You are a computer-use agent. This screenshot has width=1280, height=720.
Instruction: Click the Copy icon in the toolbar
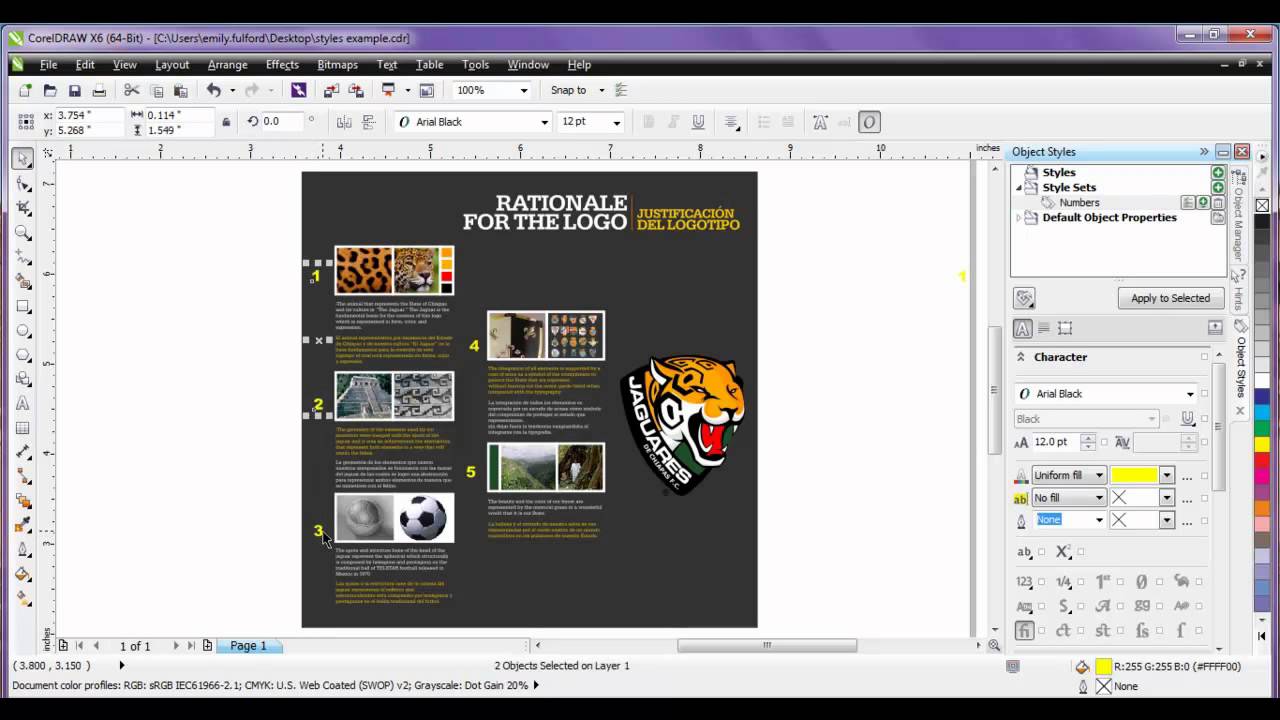click(157, 90)
